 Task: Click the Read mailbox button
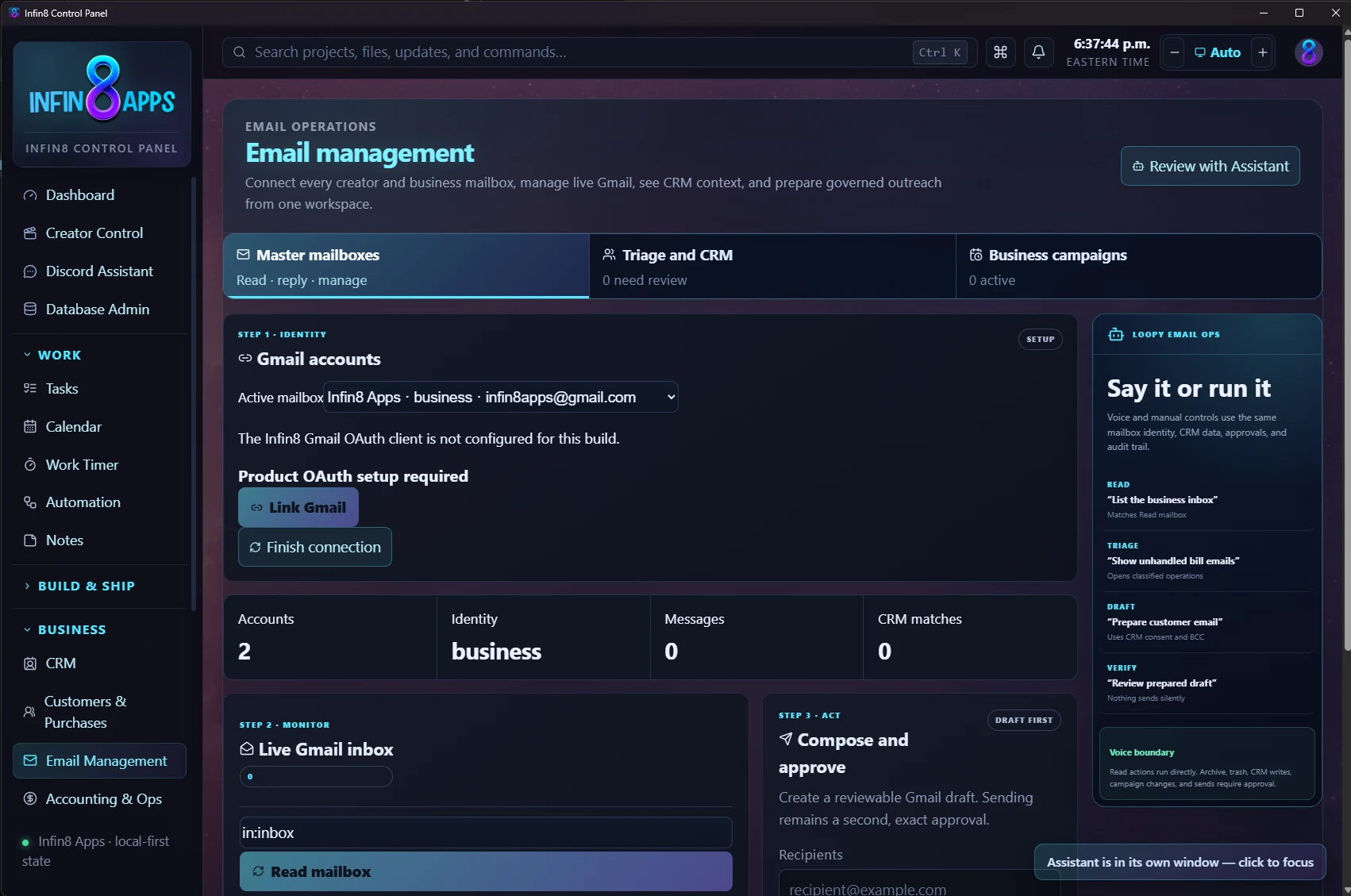click(x=486, y=871)
